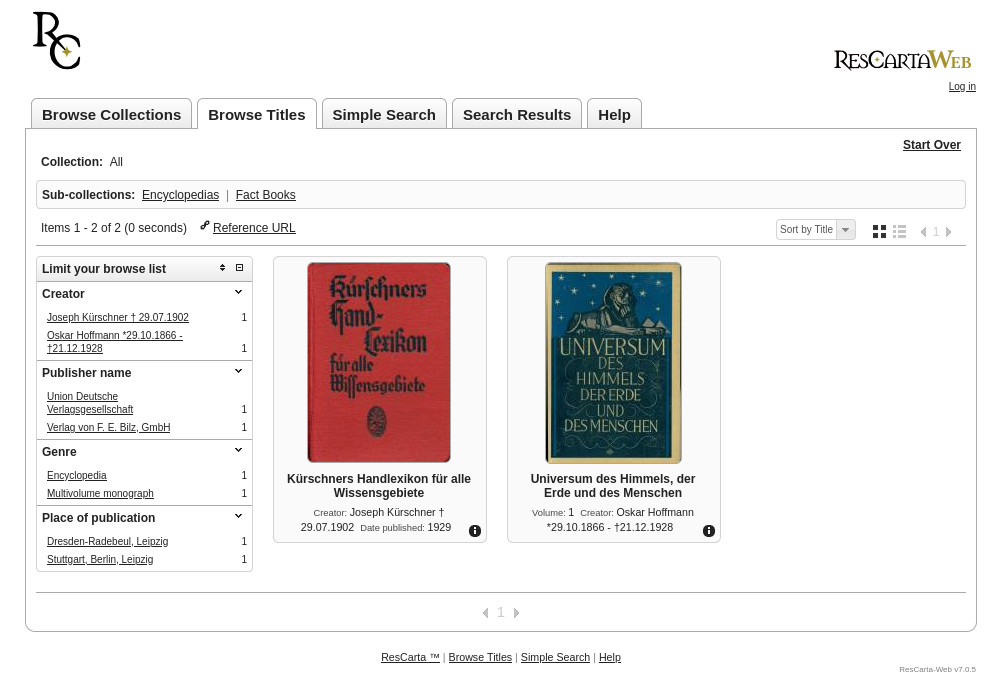The height and width of the screenshot is (679, 1002).
Task: Switch to Browse Collections tab
Action: click(111, 114)
